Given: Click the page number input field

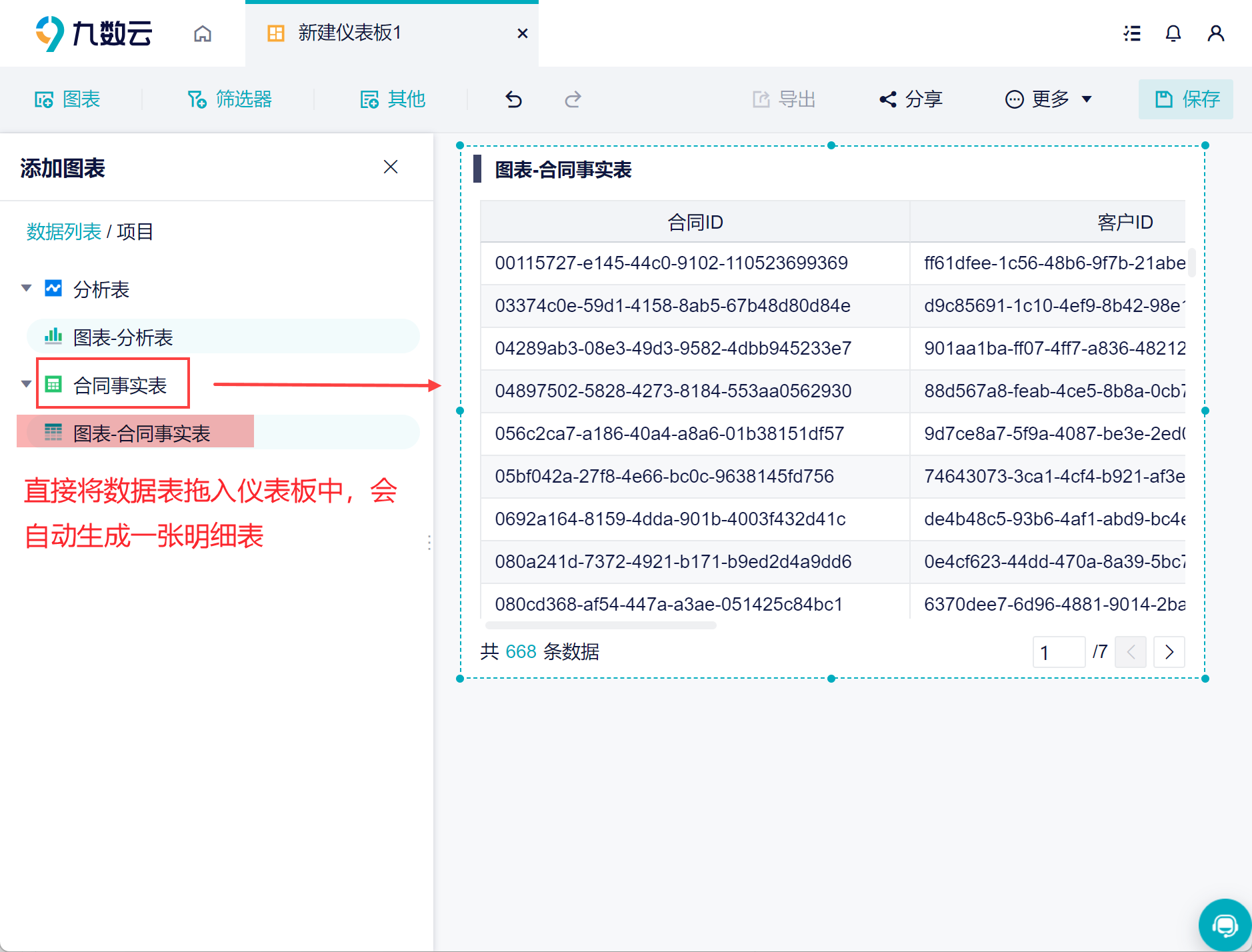Looking at the screenshot, I should click(x=1059, y=651).
